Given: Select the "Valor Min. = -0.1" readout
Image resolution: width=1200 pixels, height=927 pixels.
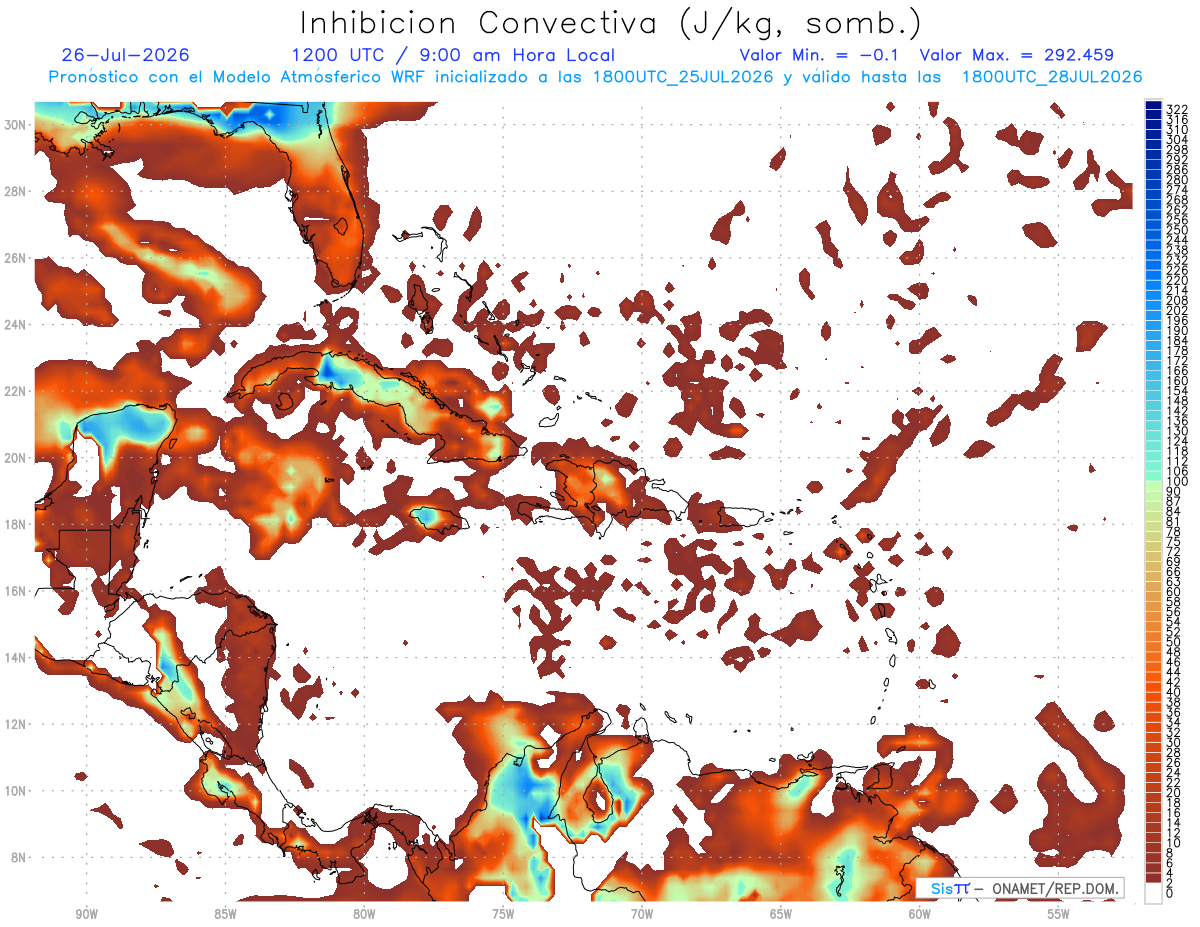Looking at the screenshot, I should [819, 55].
